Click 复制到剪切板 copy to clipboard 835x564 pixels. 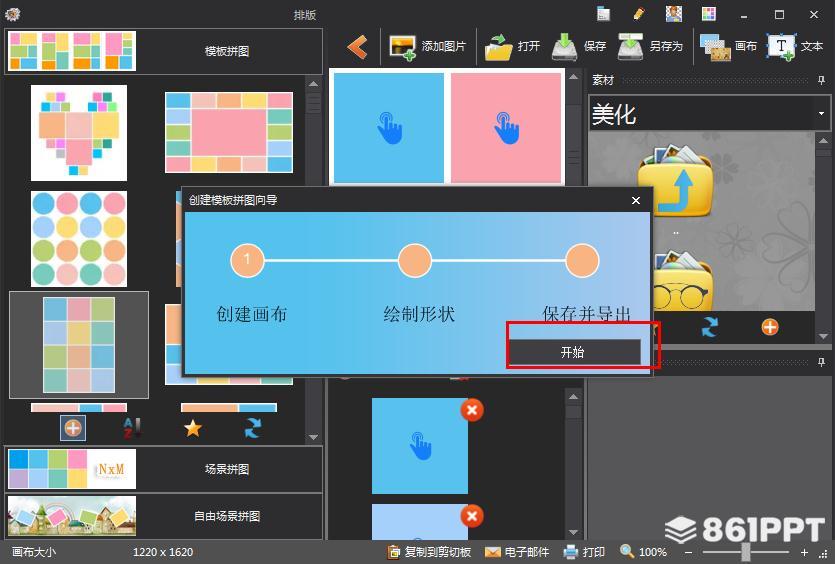[x=429, y=552]
